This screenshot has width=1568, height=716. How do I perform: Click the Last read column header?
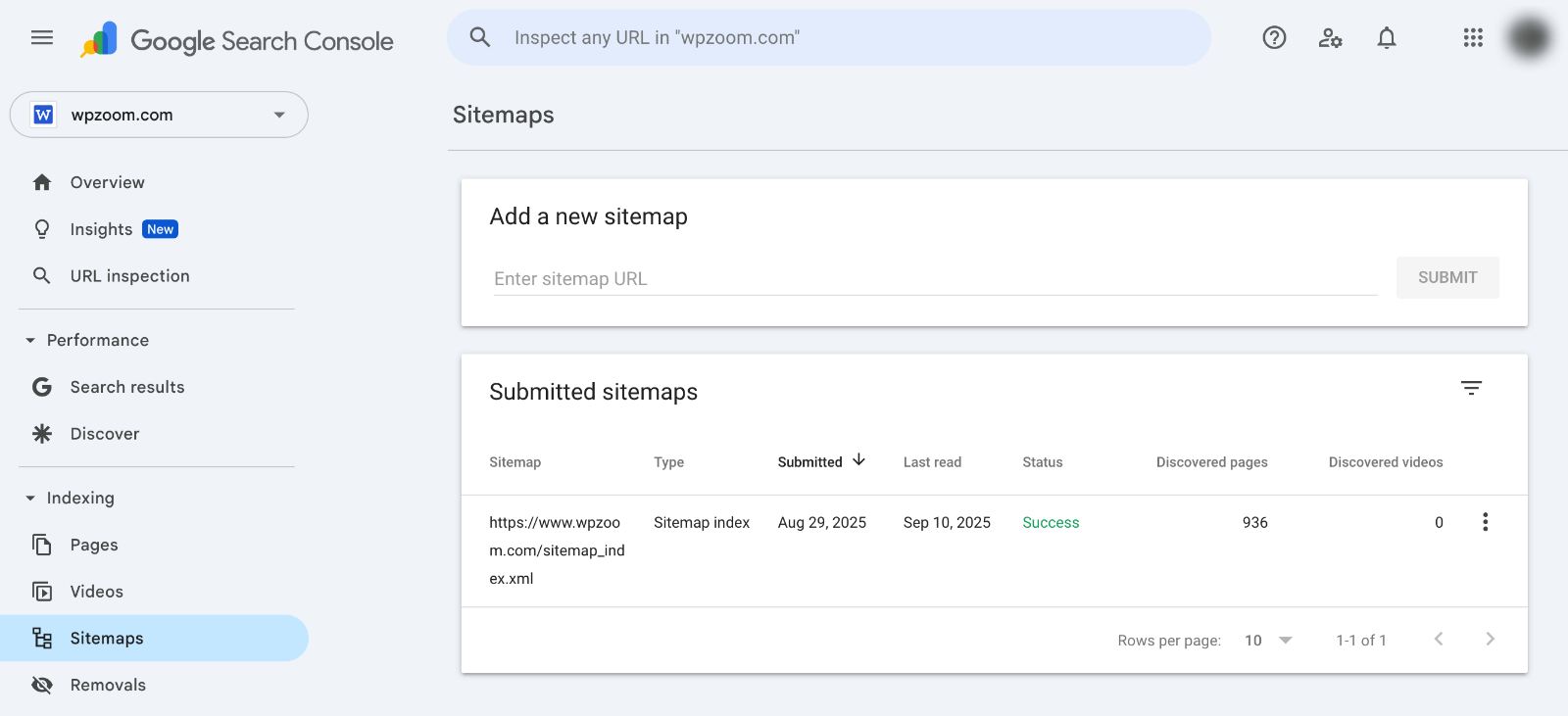(932, 462)
